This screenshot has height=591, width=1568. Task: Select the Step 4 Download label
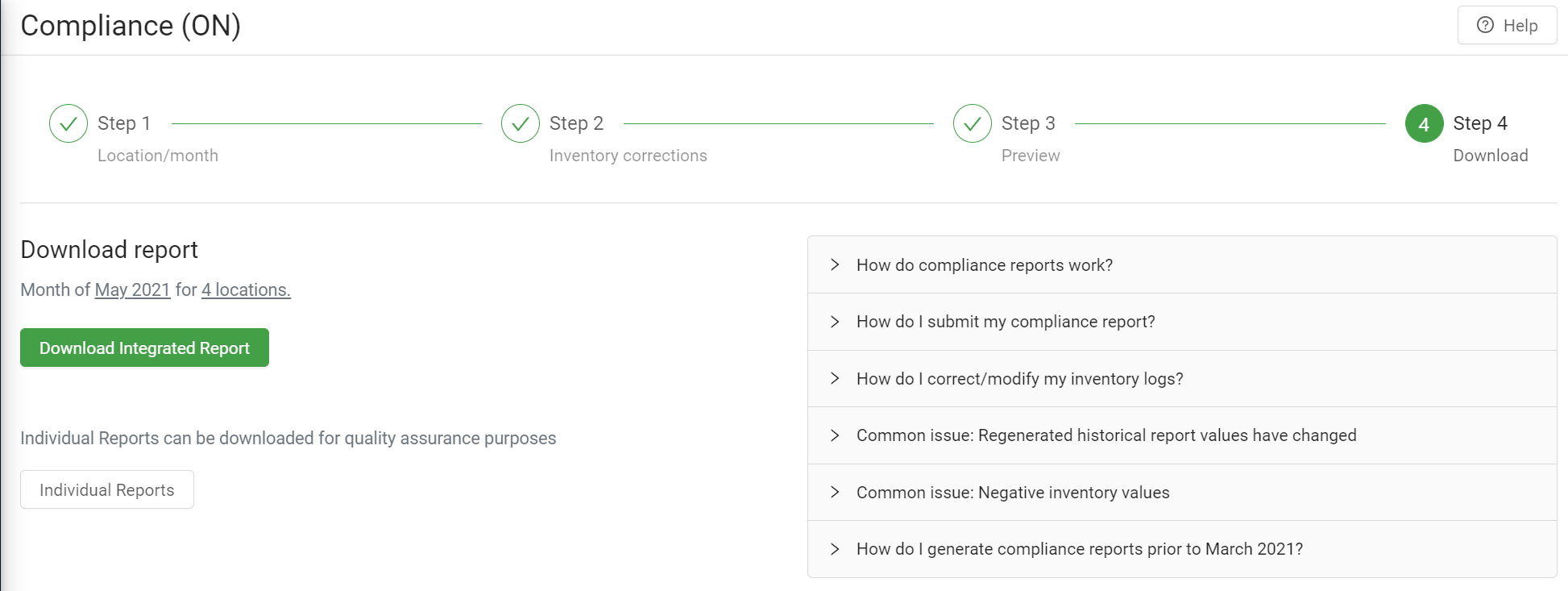pos(1490,156)
